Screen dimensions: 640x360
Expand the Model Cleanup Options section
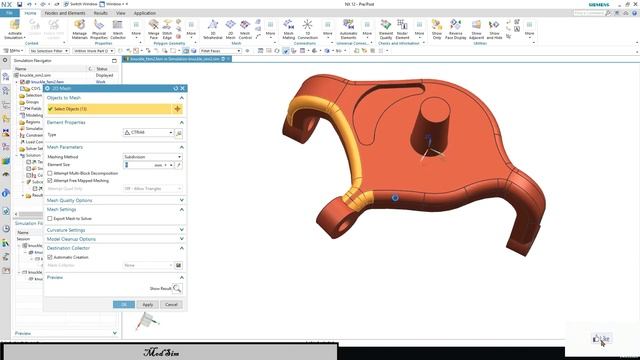point(182,239)
